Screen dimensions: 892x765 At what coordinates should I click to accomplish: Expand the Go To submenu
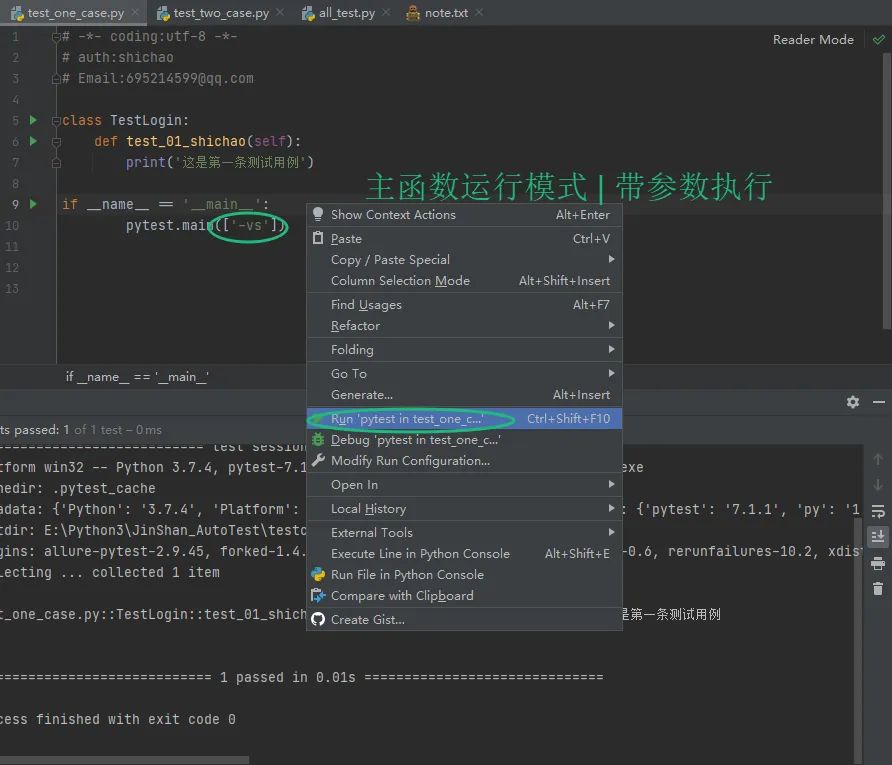tap(464, 373)
